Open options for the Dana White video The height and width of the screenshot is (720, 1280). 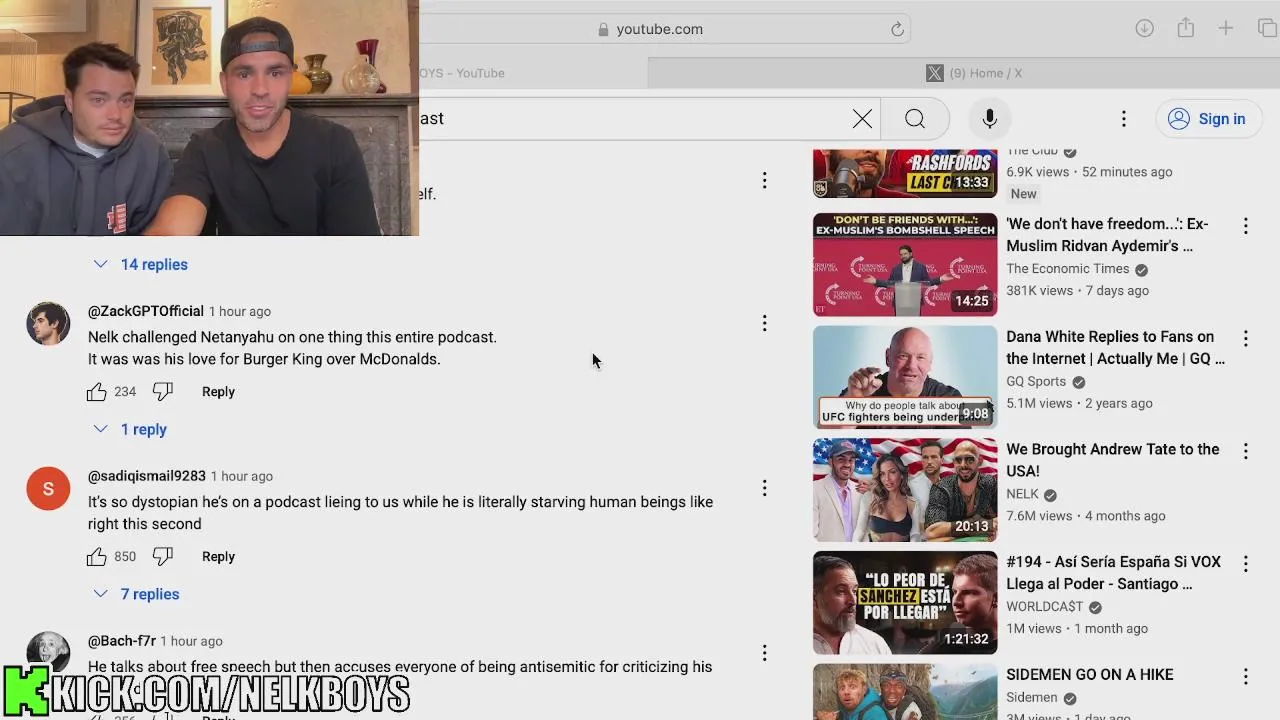[x=1246, y=339]
